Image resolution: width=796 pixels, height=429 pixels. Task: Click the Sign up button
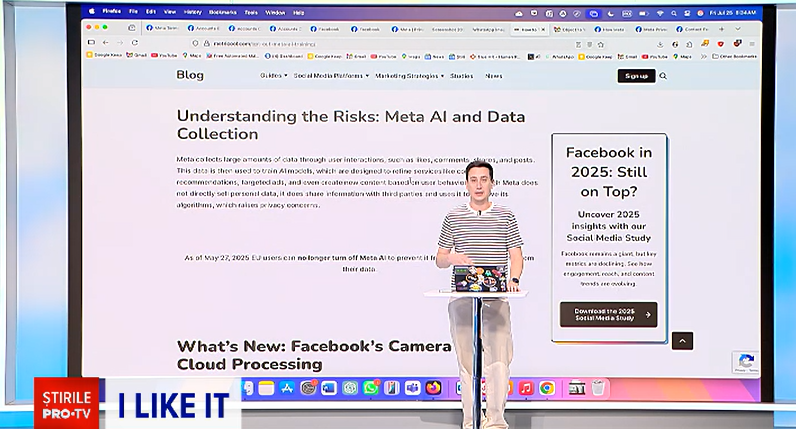(636, 76)
